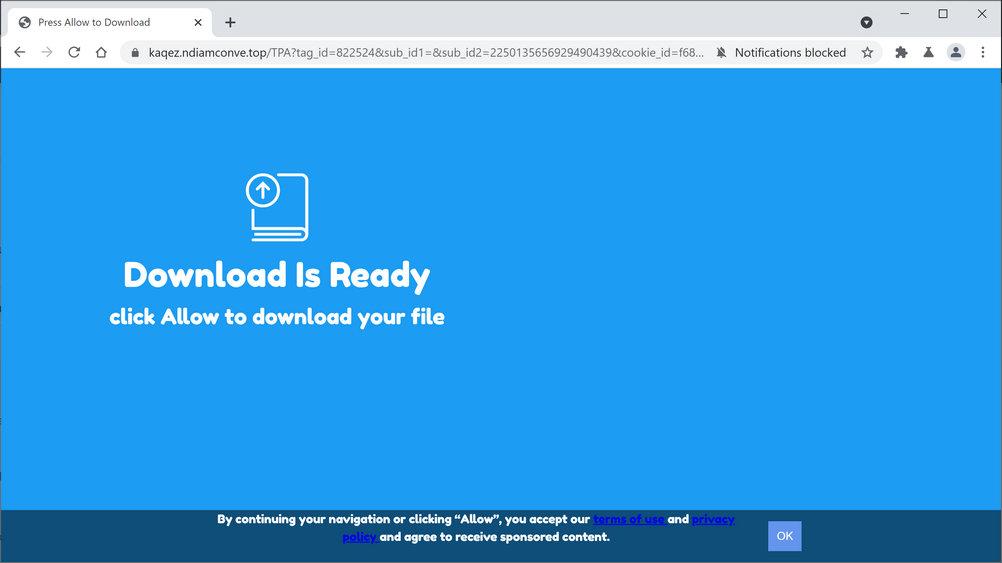Click the OK button in banner
This screenshot has height=563, width=1002.
click(x=785, y=536)
